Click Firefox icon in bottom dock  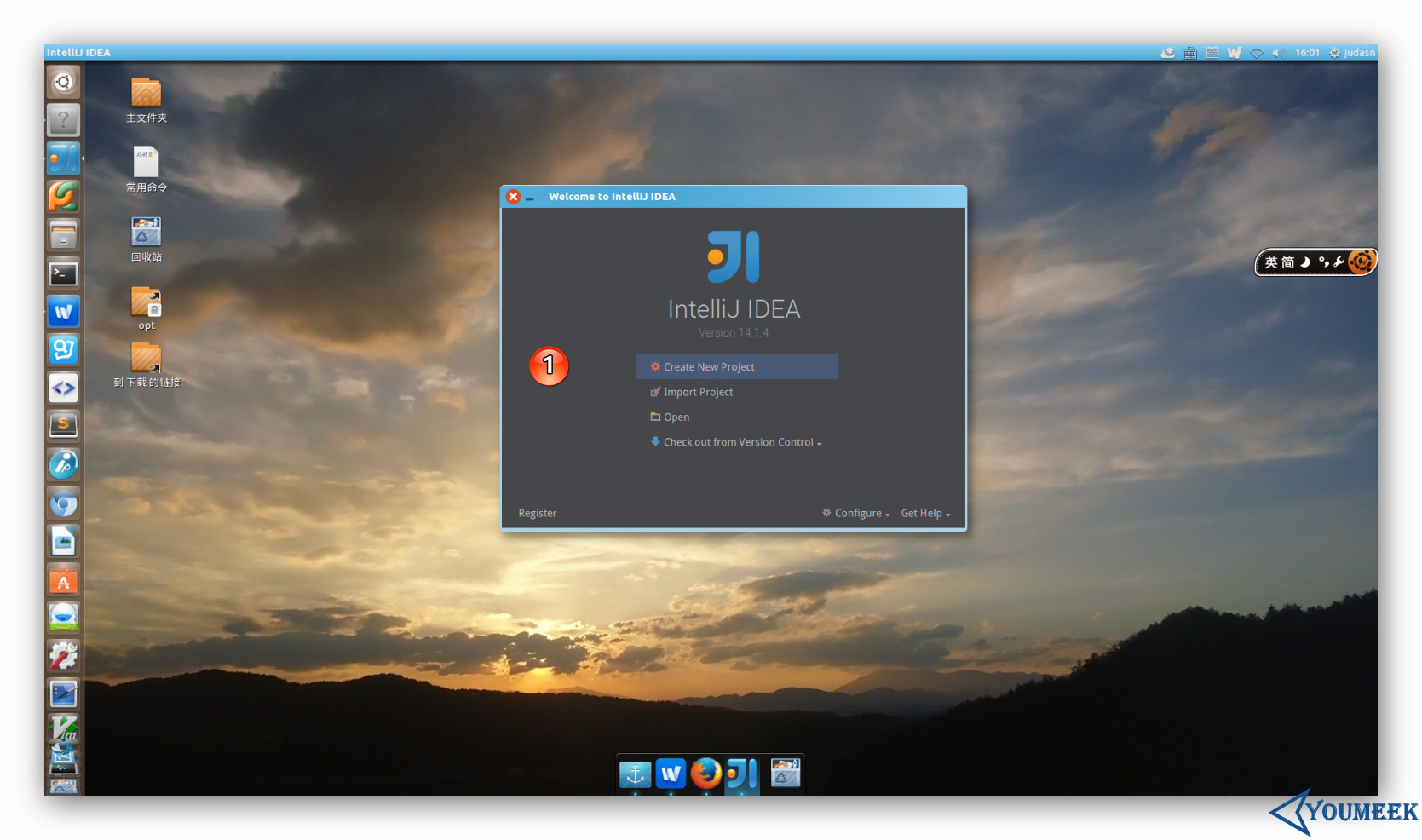click(705, 774)
